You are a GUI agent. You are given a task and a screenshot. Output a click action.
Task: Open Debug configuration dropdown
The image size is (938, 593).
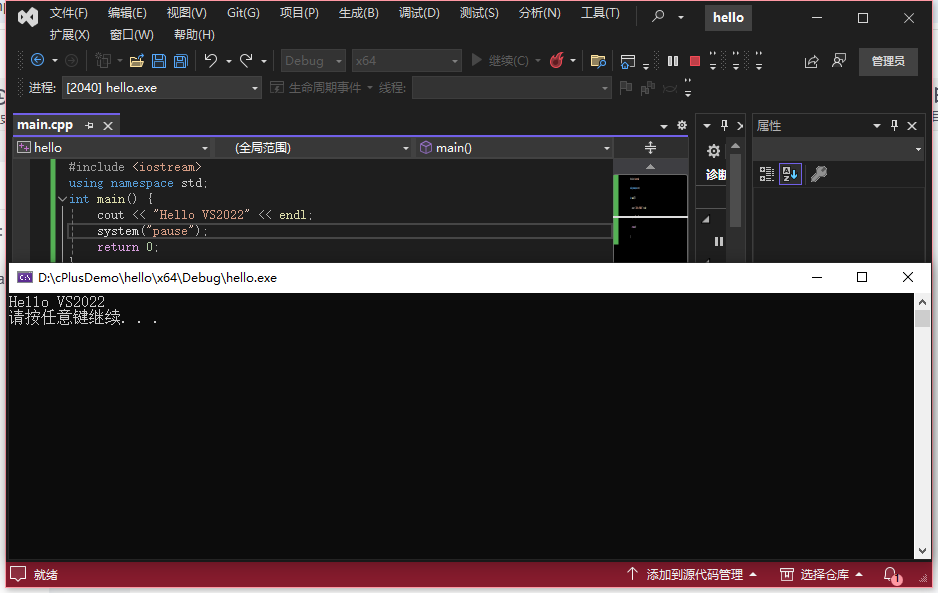(x=313, y=60)
